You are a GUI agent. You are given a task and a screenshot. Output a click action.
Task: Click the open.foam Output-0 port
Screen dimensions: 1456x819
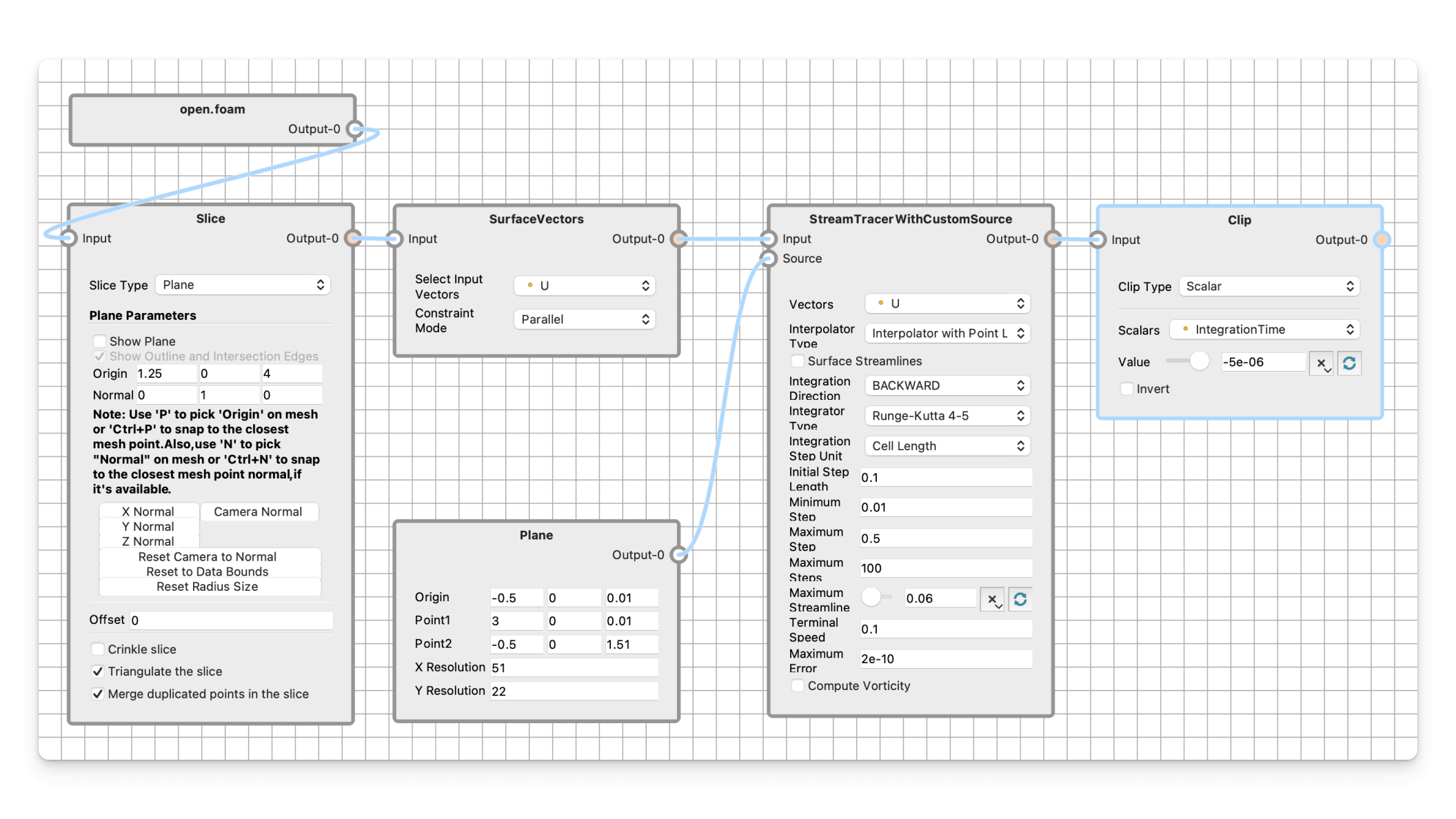point(354,129)
